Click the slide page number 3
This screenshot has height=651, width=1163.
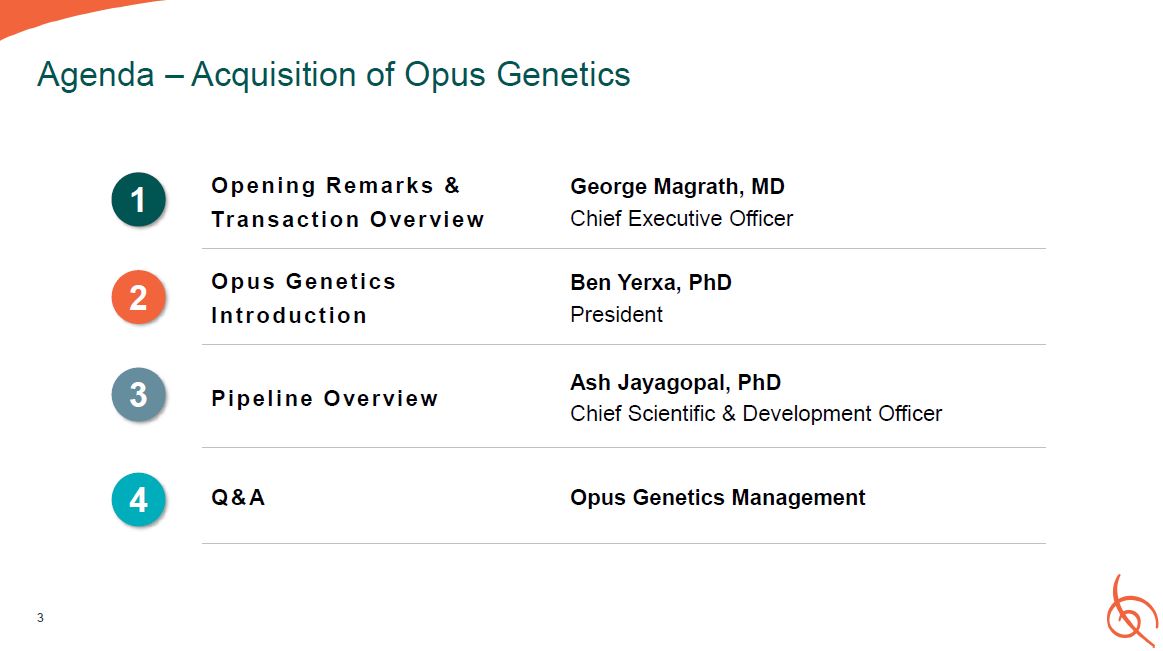40,617
